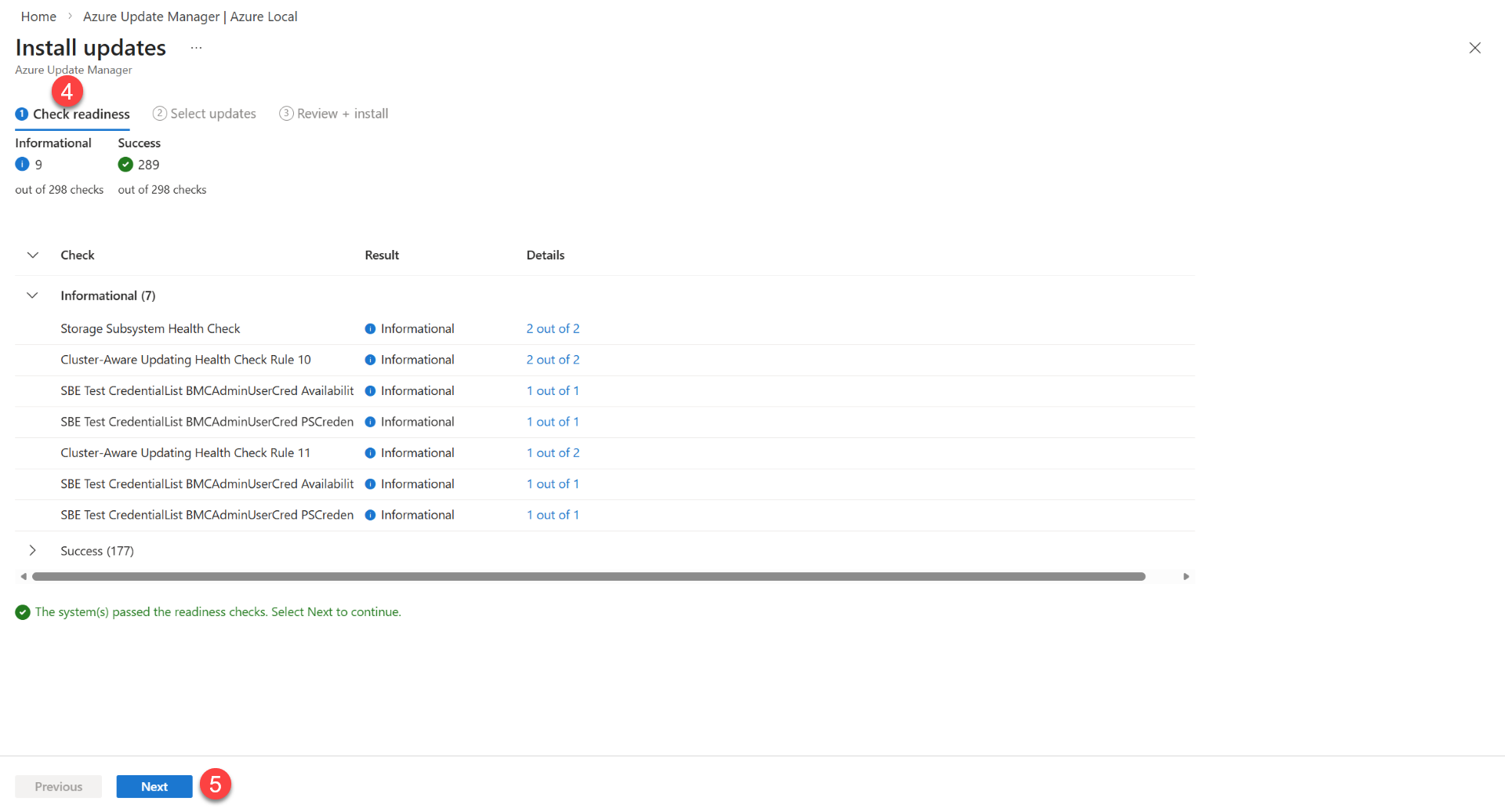Click the scrollbar's left arrow
This screenshot has height=812, width=1505.
(24, 577)
